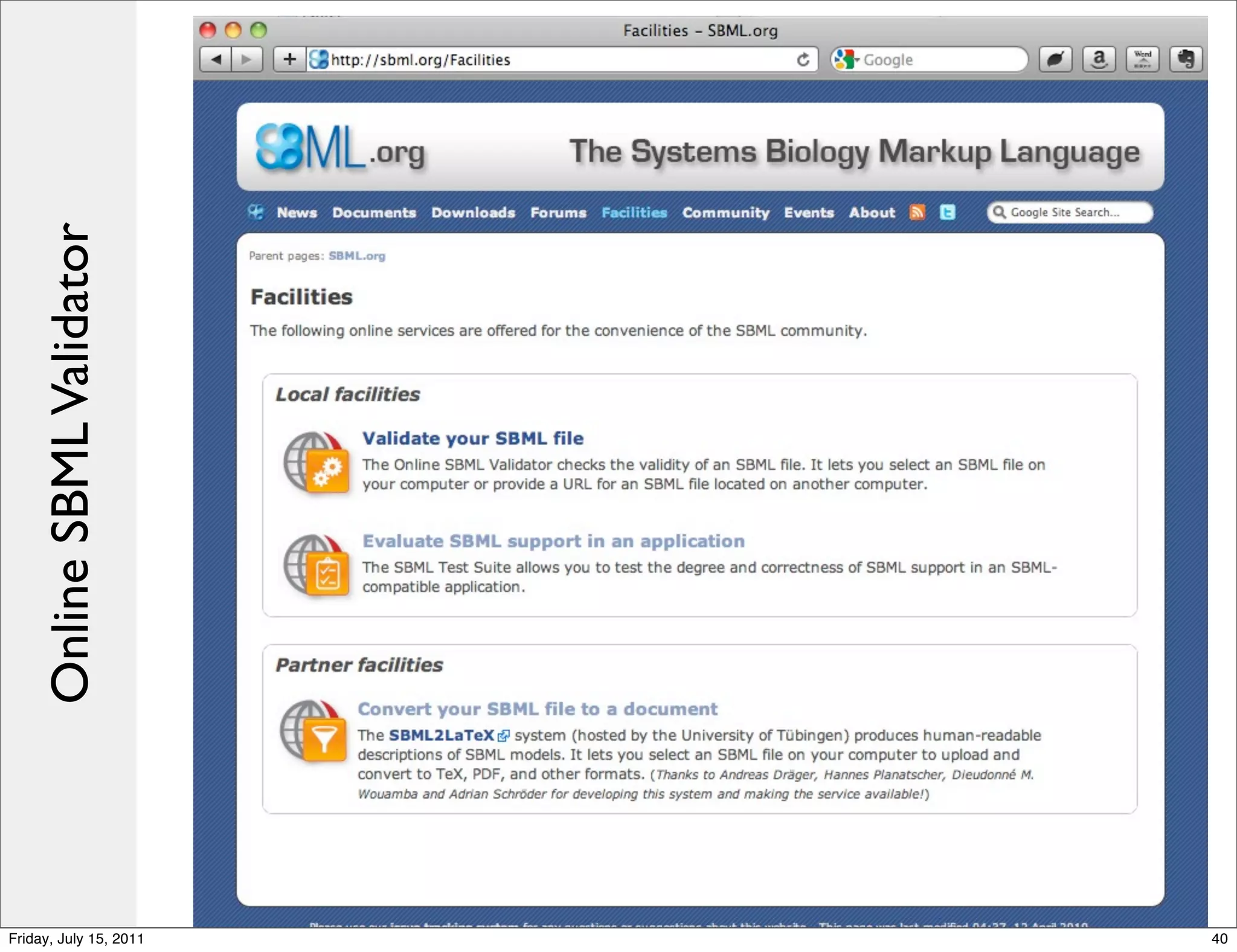Screen dimensions: 1237x952
Task: Minimize window with yellow button
Action: coord(233,30)
